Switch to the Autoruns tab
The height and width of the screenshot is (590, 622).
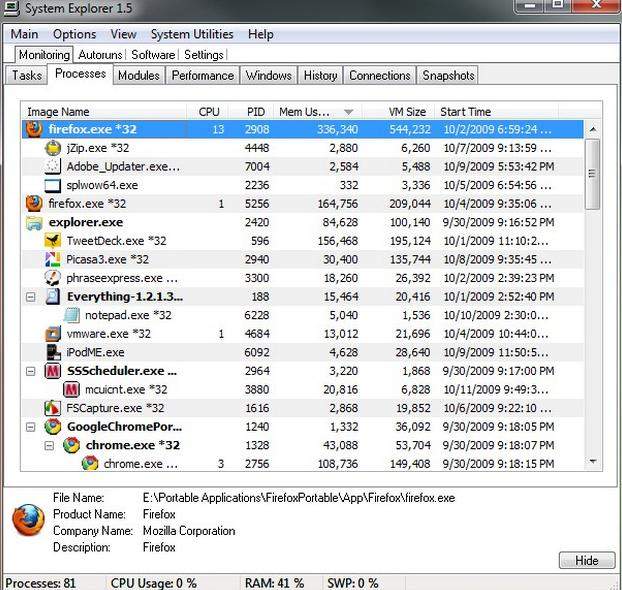pos(100,55)
